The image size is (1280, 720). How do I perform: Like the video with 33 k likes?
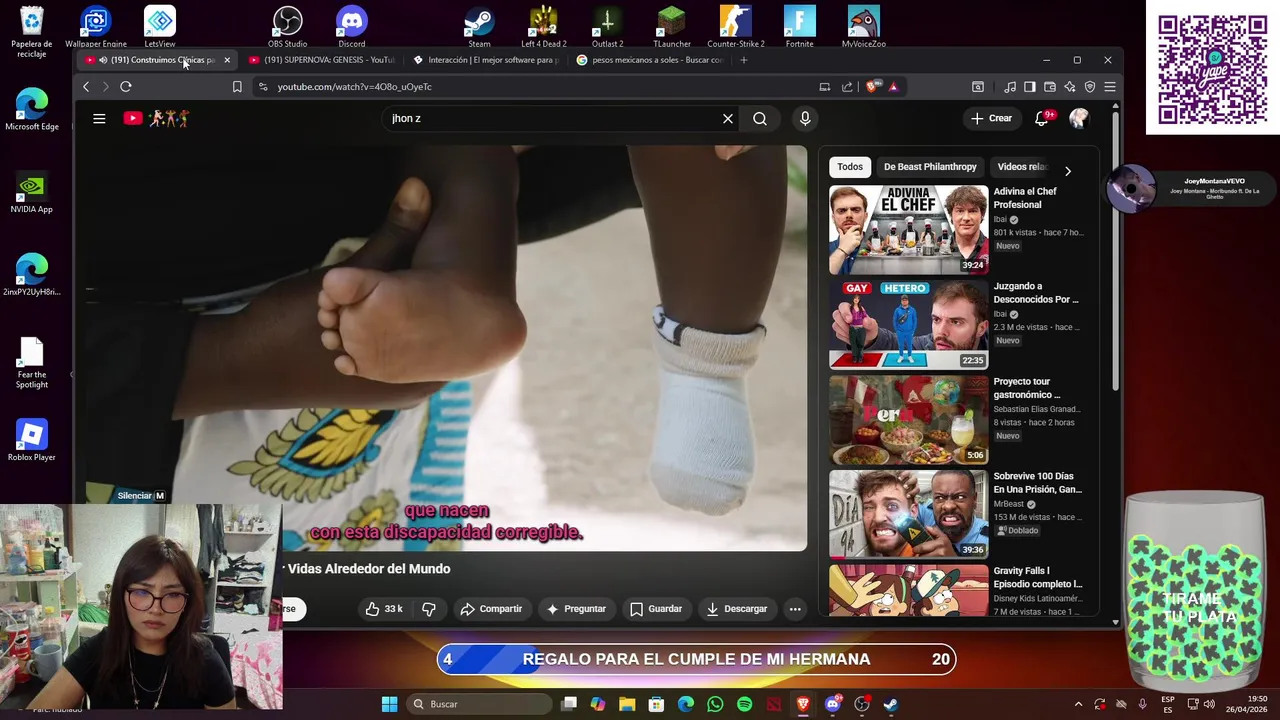pos(384,608)
